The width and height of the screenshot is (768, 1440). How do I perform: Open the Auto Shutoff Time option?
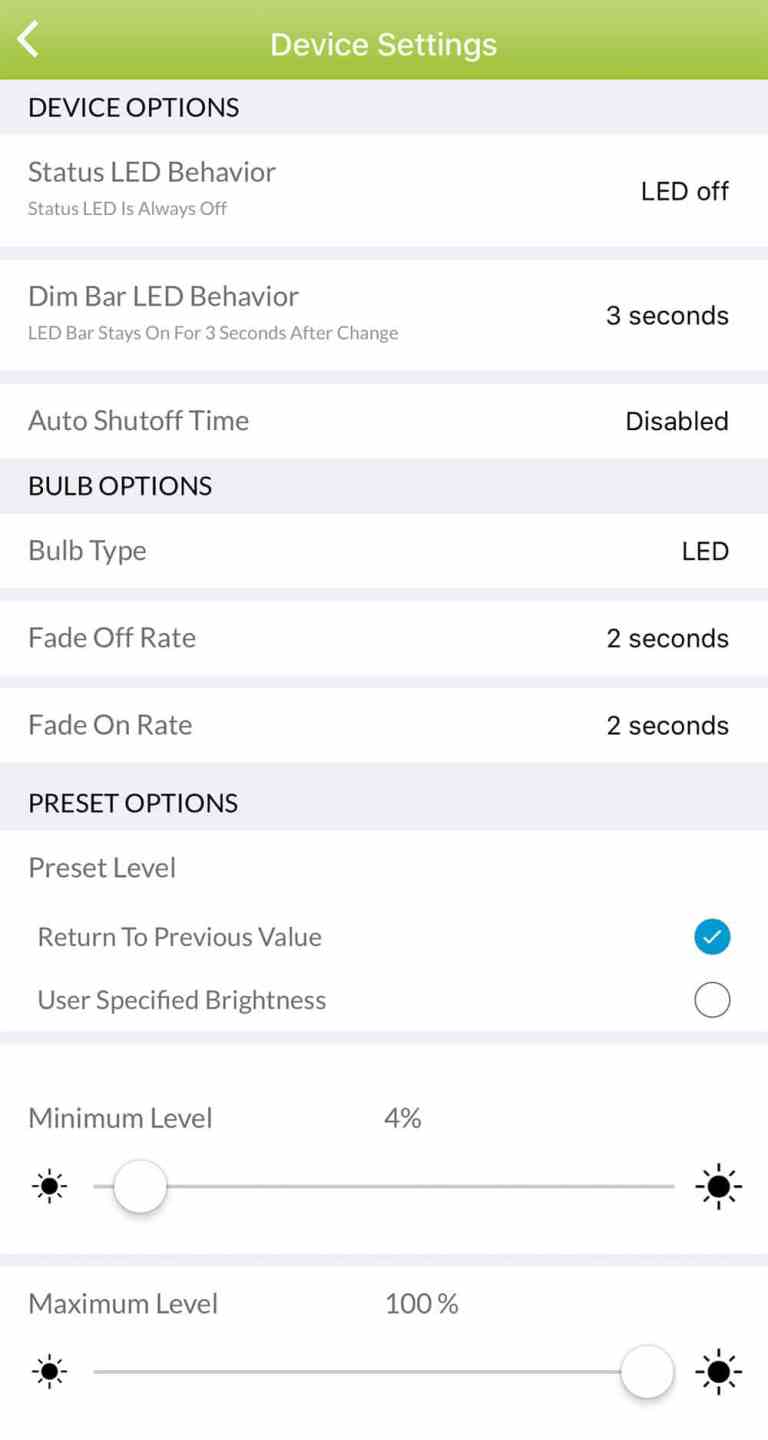coord(384,421)
